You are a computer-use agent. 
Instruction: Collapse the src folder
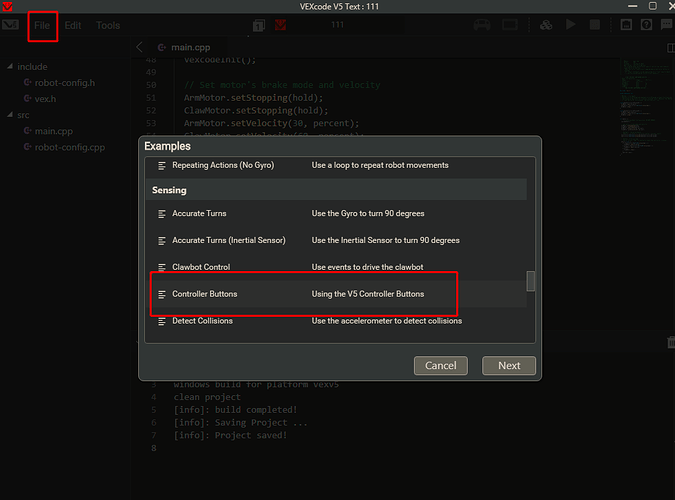click(10, 115)
